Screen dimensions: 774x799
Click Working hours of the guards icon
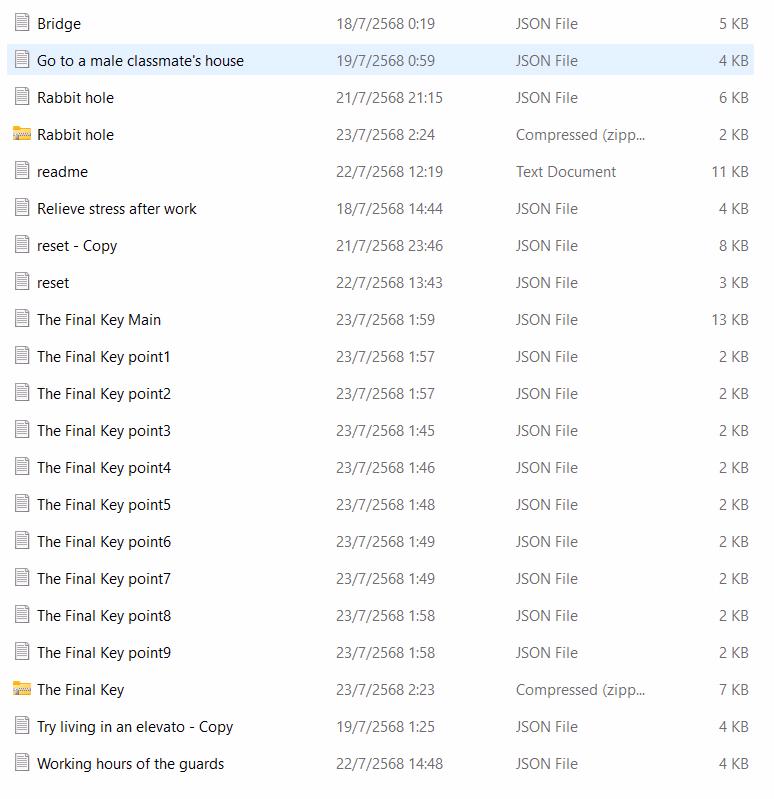coord(22,763)
